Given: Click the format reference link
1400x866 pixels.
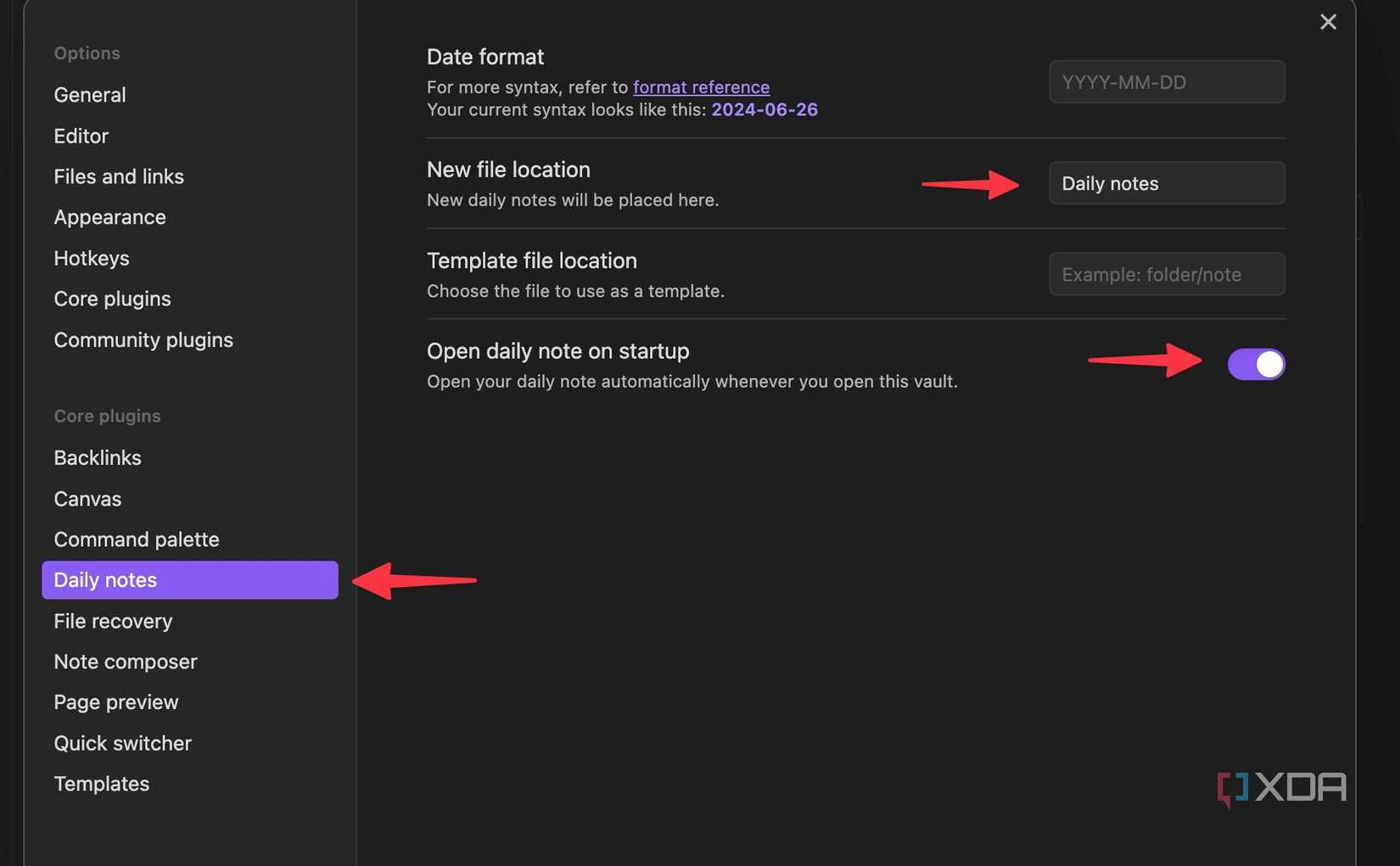Looking at the screenshot, I should tap(701, 87).
